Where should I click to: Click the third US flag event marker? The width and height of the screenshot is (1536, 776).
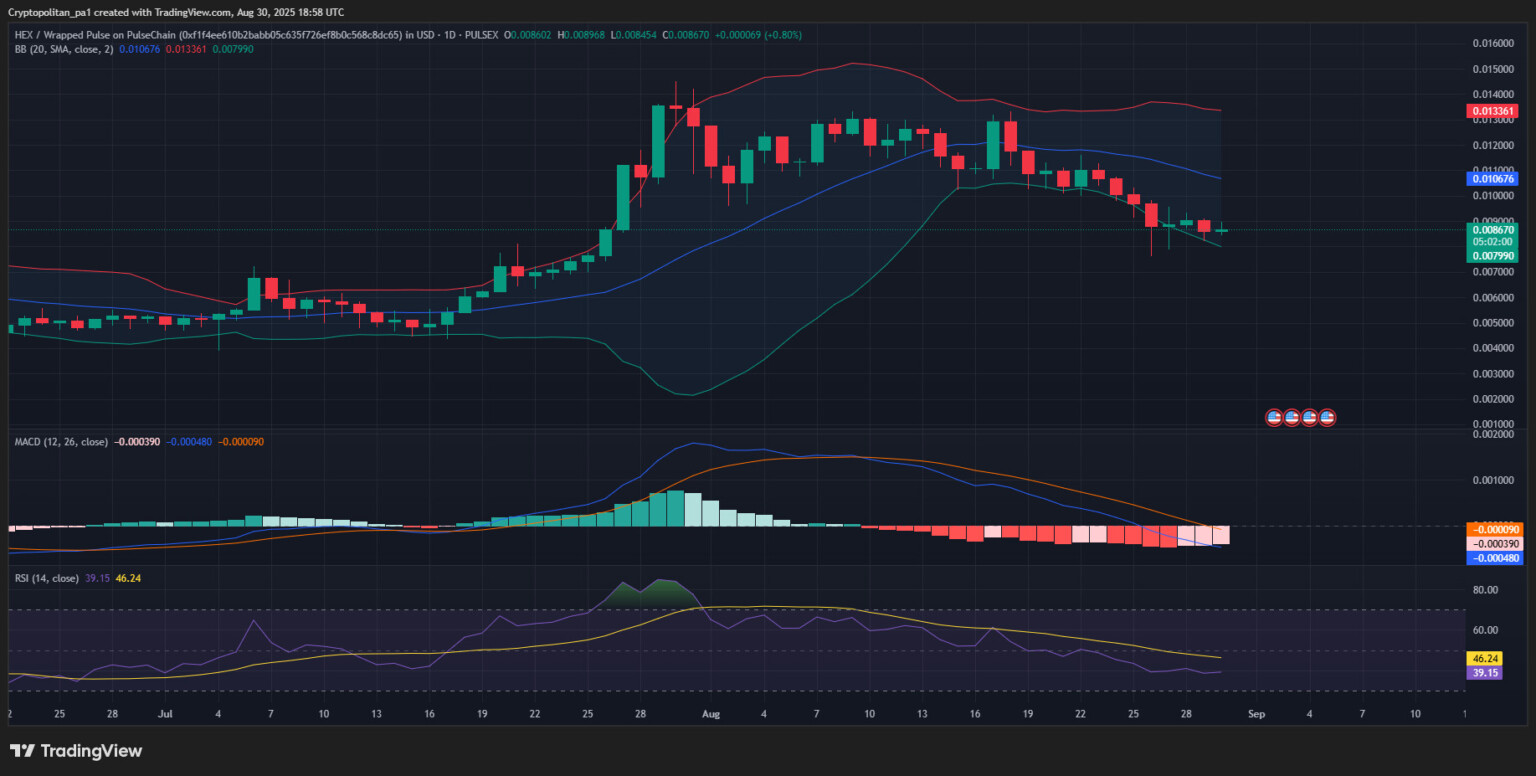tap(1309, 417)
